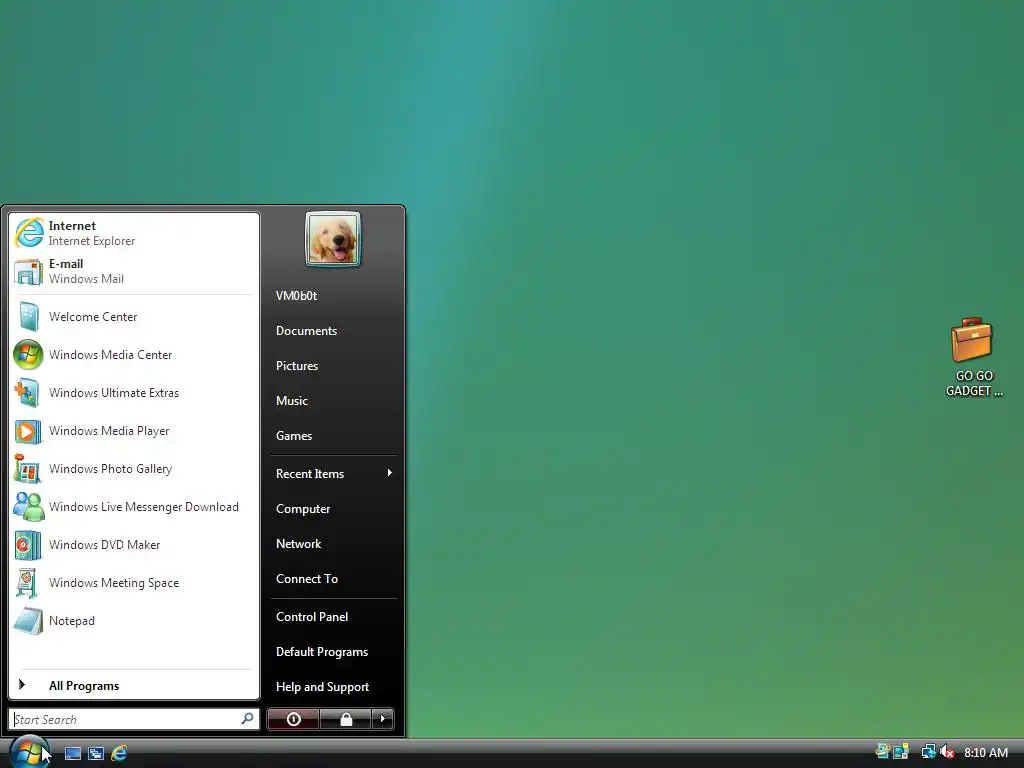Open Network from Start menu
Screen dimensions: 1024x768
(298, 544)
